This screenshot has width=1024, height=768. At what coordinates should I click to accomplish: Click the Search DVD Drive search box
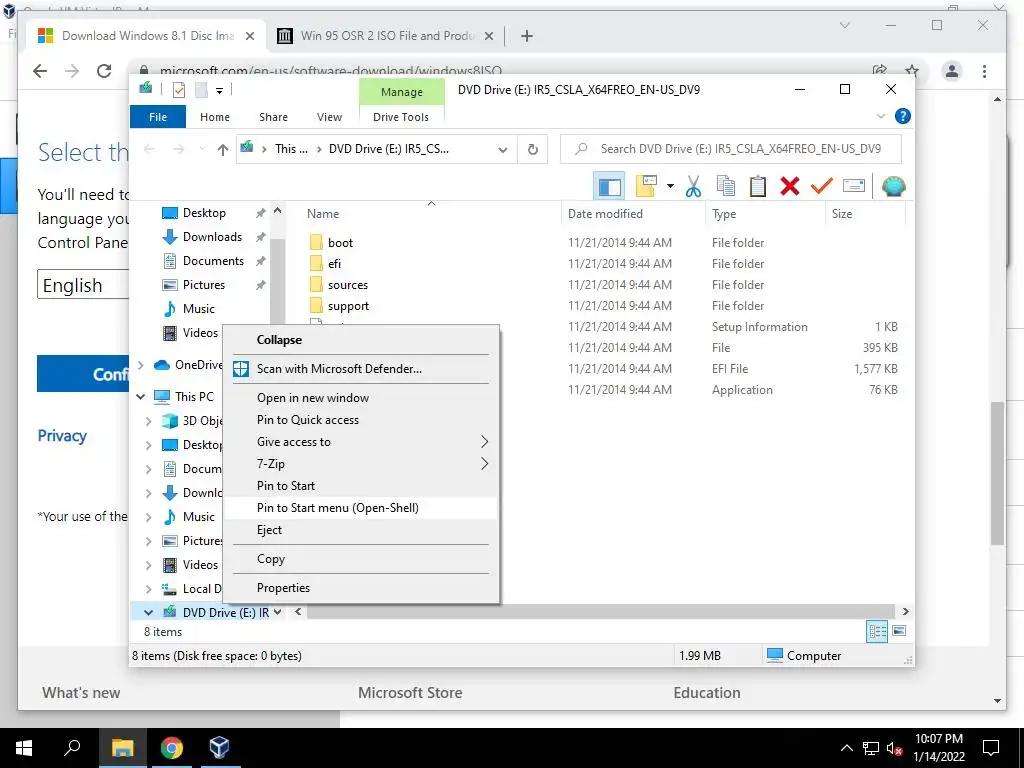(x=731, y=149)
